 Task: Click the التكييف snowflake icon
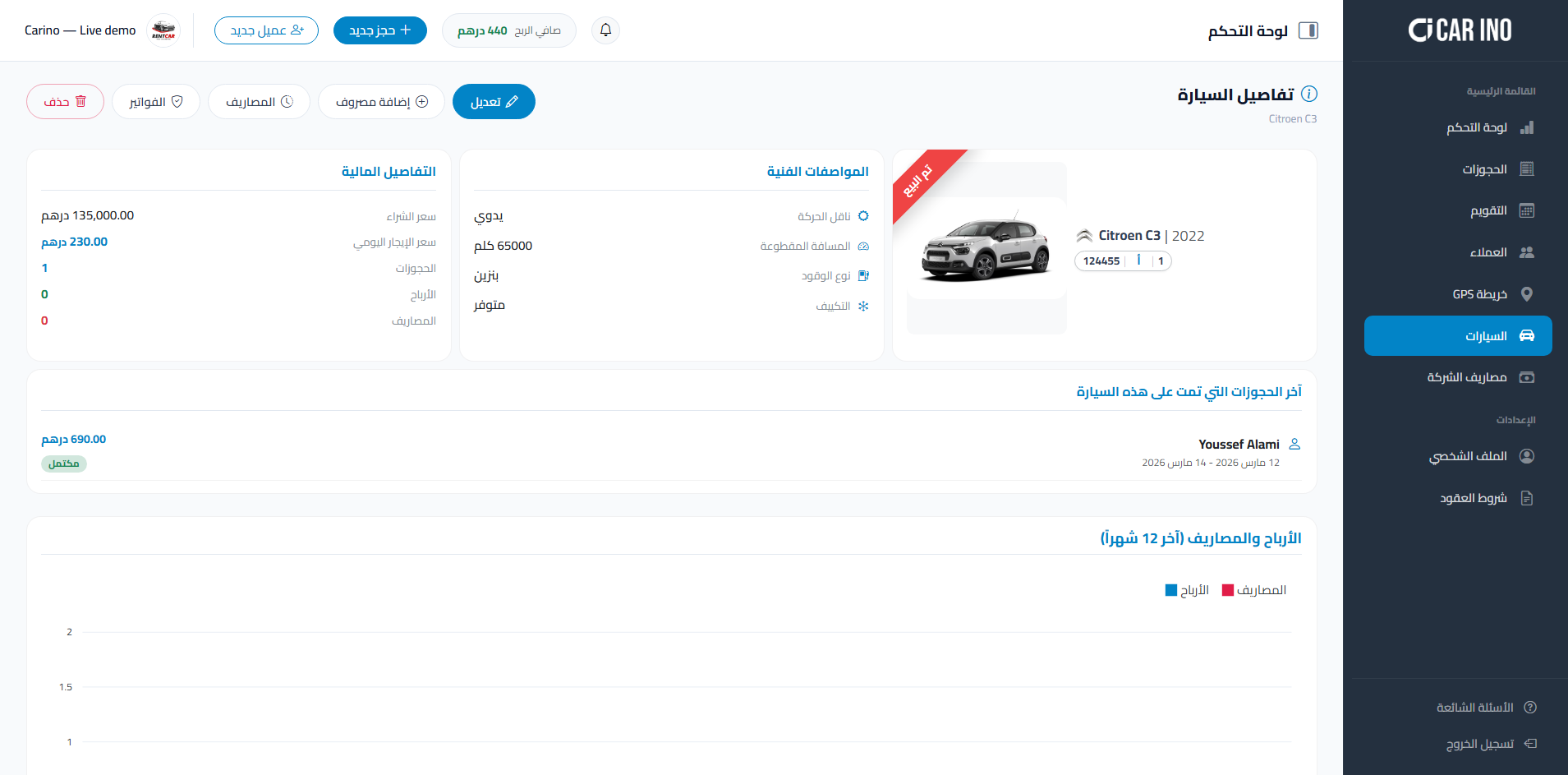(x=863, y=306)
